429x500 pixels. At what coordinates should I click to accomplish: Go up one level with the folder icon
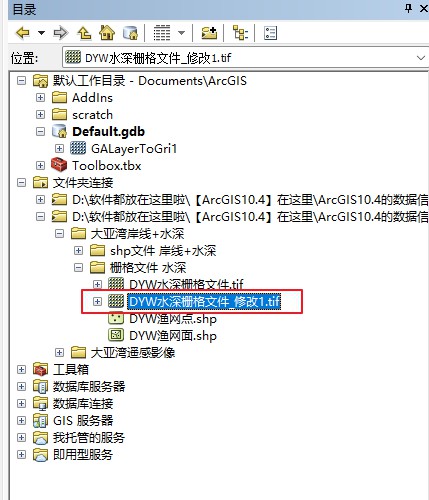(84, 33)
